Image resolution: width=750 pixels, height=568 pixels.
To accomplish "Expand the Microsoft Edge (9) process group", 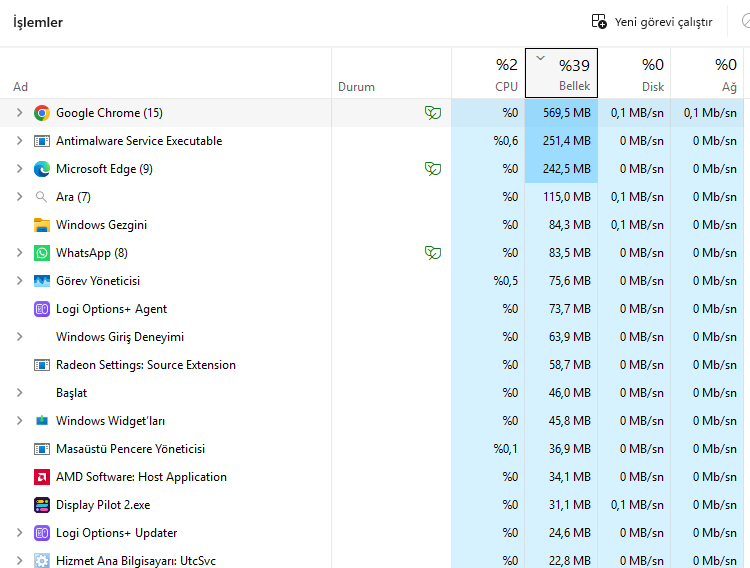I will (19, 169).
